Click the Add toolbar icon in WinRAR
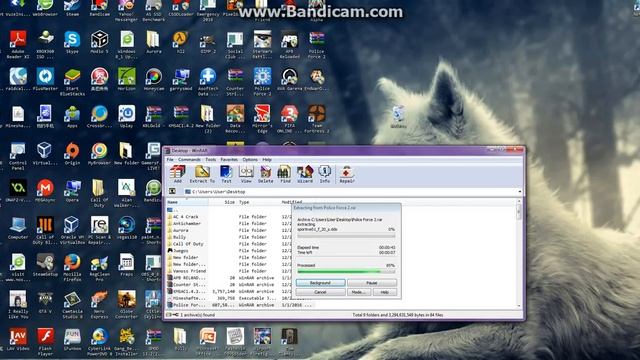This screenshot has width=640, height=360. pos(178,174)
